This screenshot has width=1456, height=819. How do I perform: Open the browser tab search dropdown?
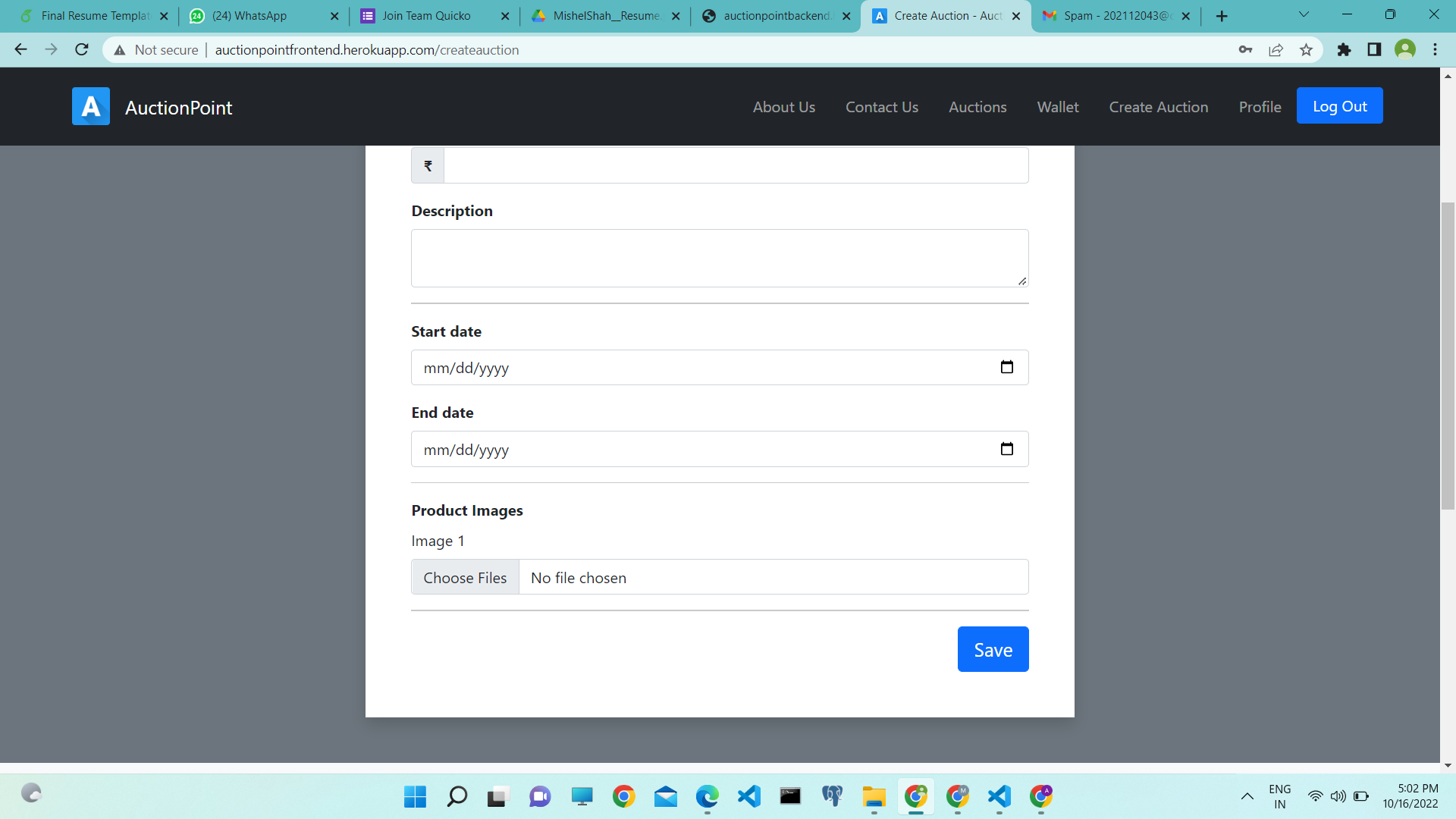pos(1304,14)
